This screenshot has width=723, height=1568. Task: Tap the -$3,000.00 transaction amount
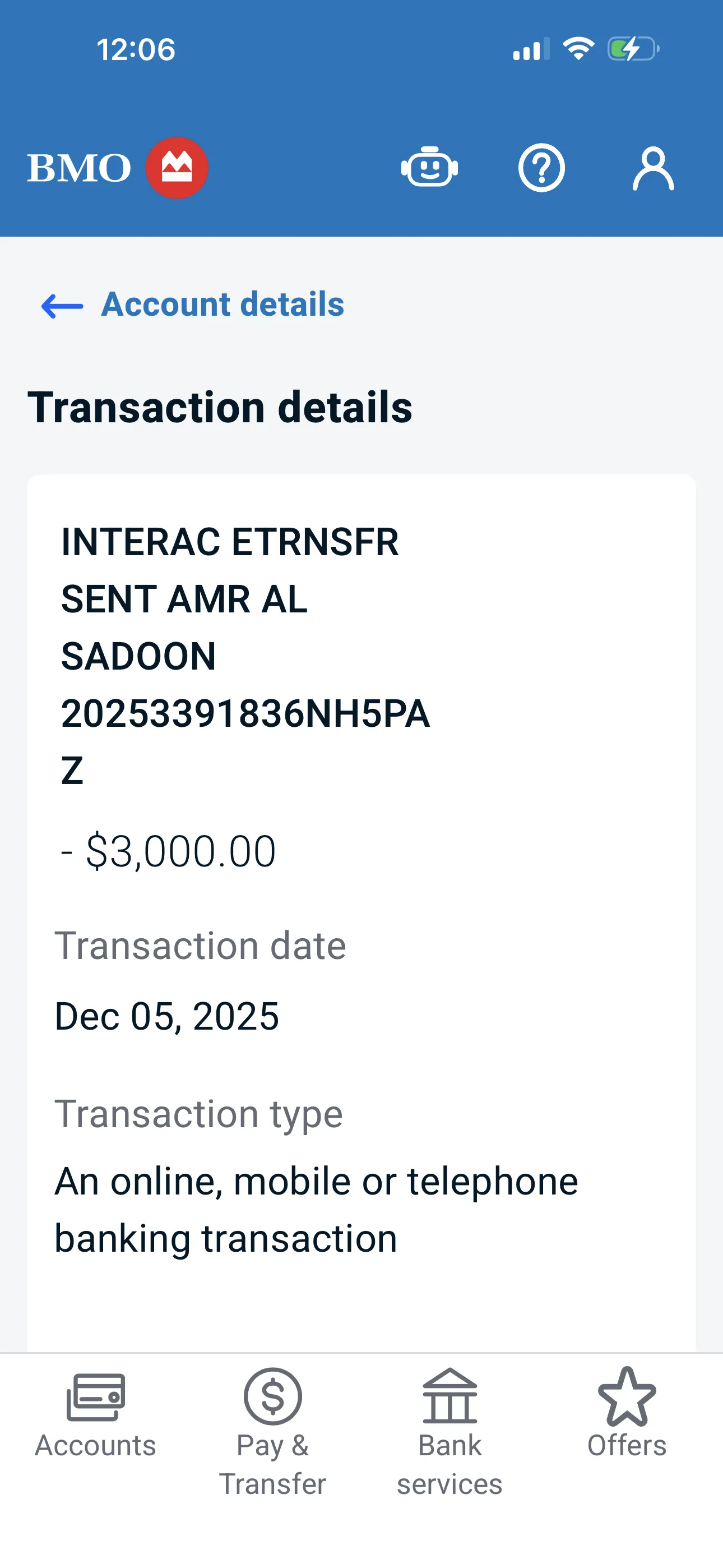[x=169, y=851]
